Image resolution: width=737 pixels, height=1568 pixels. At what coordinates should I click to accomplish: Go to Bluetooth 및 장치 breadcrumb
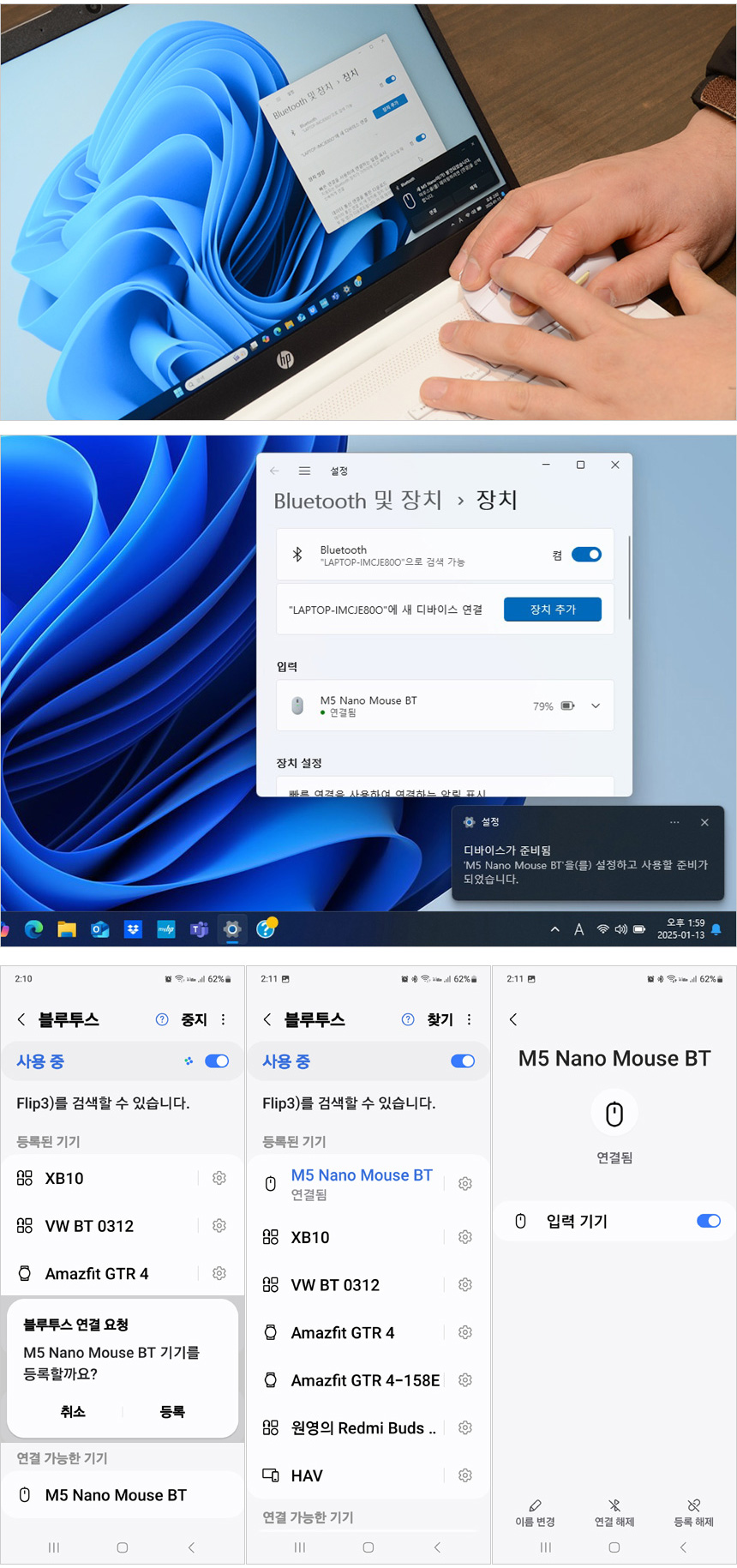click(x=357, y=501)
